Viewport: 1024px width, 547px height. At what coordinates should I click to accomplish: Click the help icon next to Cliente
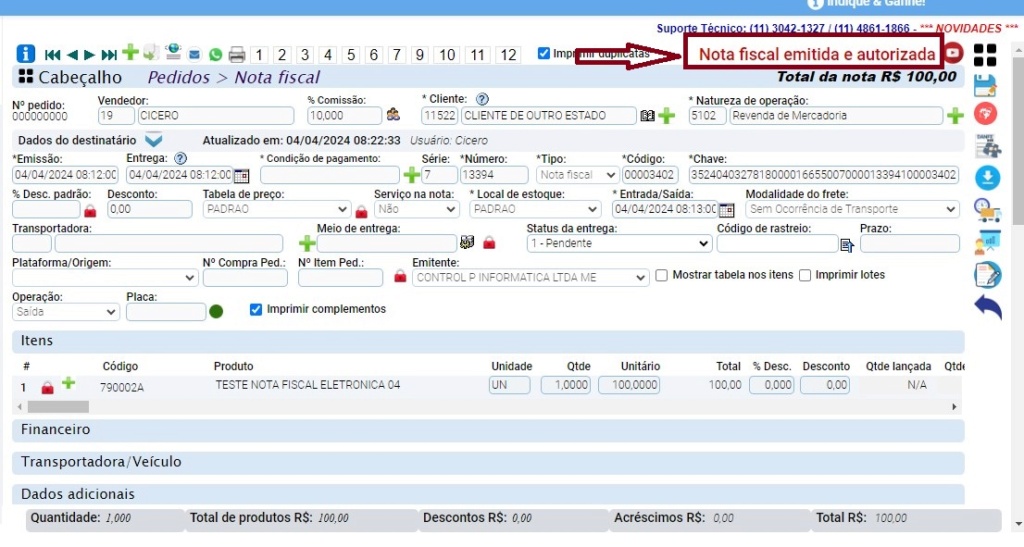point(482,99)
